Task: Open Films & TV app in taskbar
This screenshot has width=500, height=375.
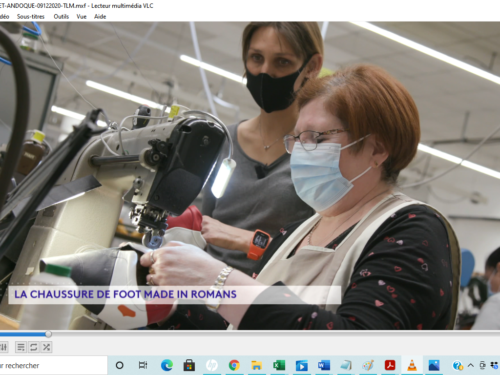Action: [301, 365]
